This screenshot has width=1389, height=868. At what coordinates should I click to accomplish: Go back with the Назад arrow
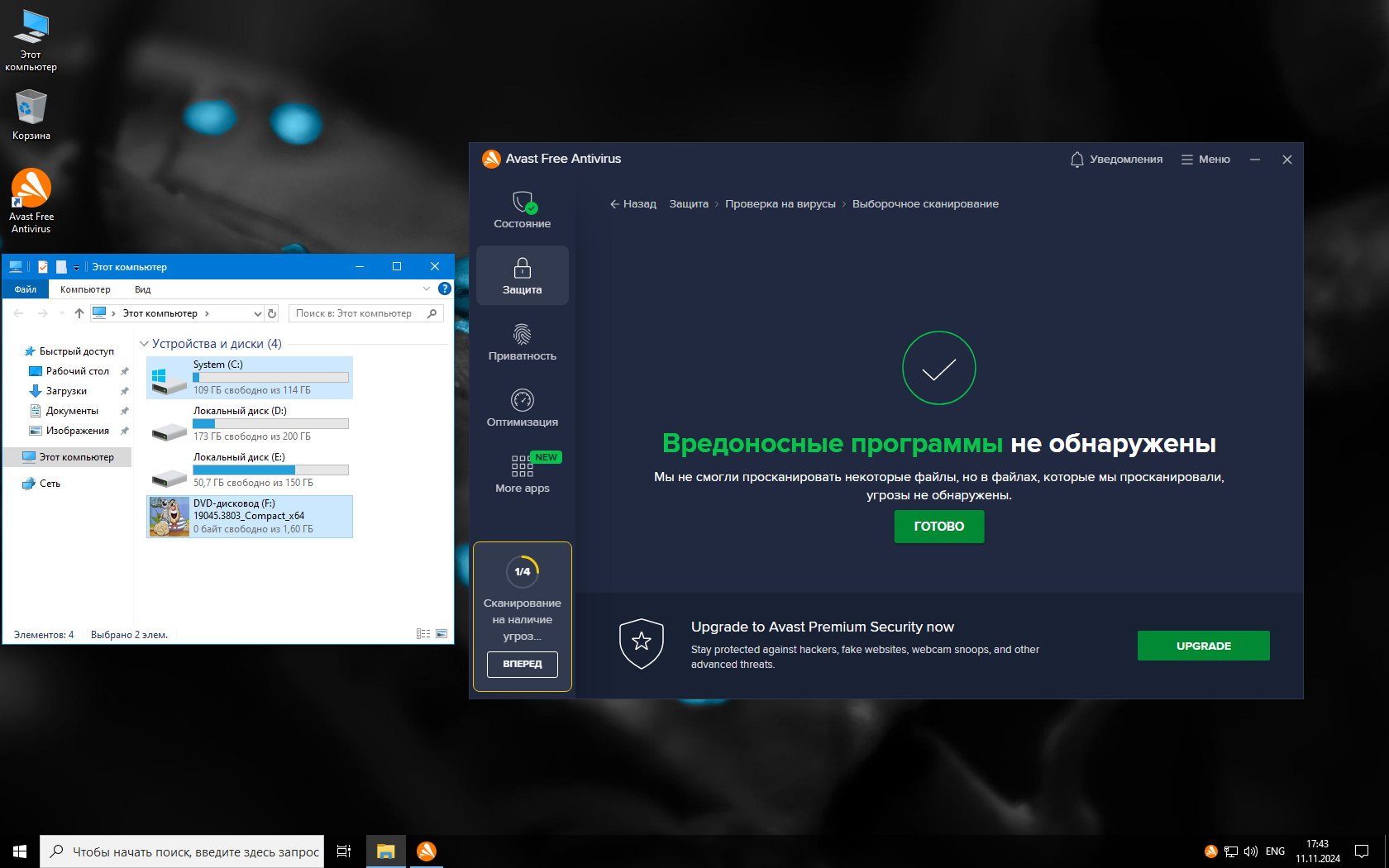point(632,204)
